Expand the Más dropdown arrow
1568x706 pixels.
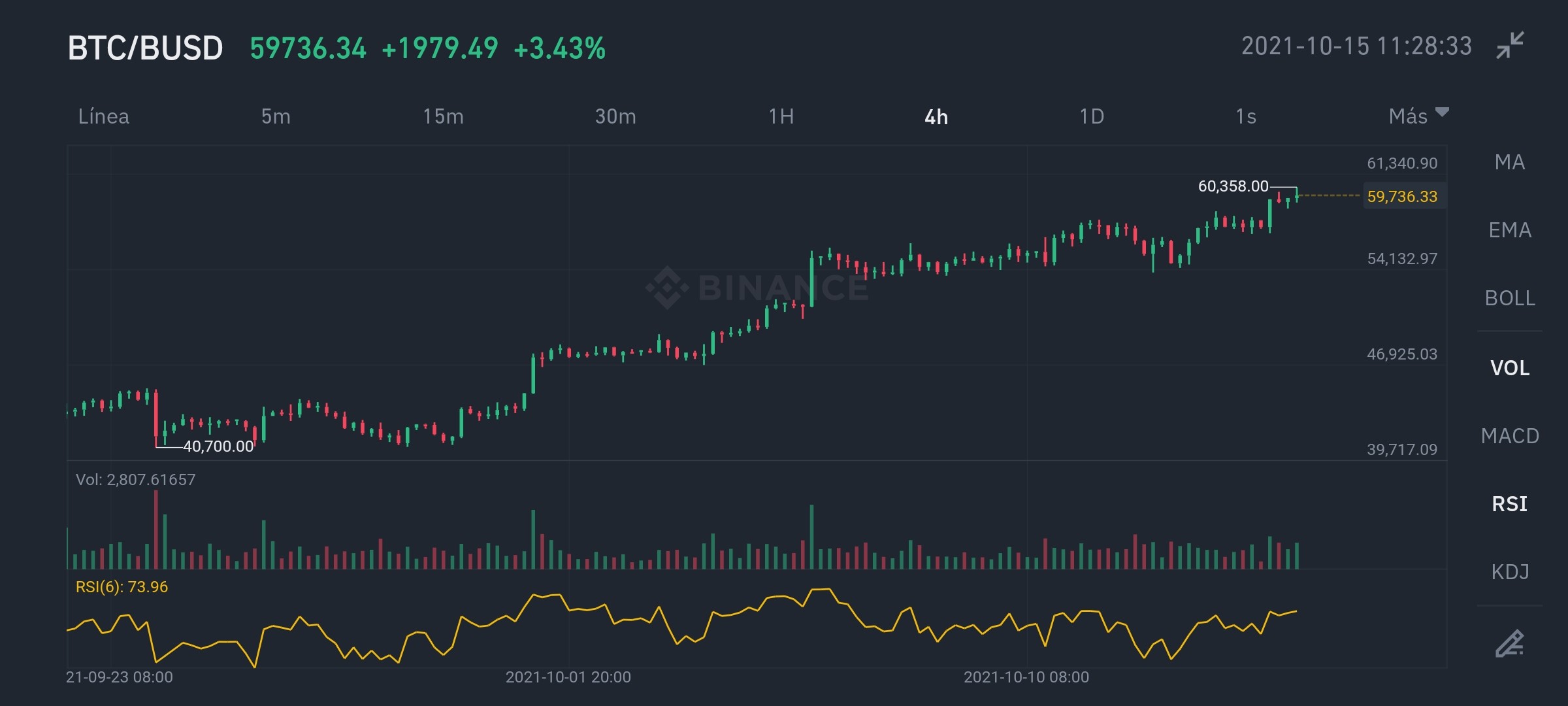[1442, 112]
